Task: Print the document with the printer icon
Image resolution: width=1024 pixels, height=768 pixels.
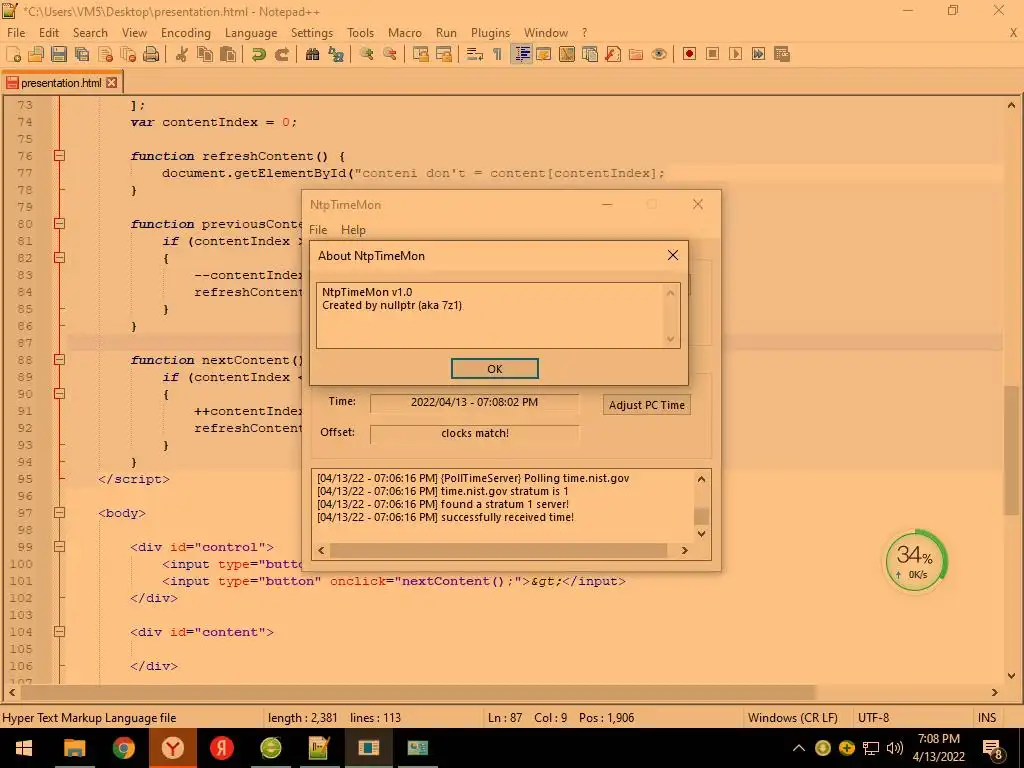Action: [151, 54]
